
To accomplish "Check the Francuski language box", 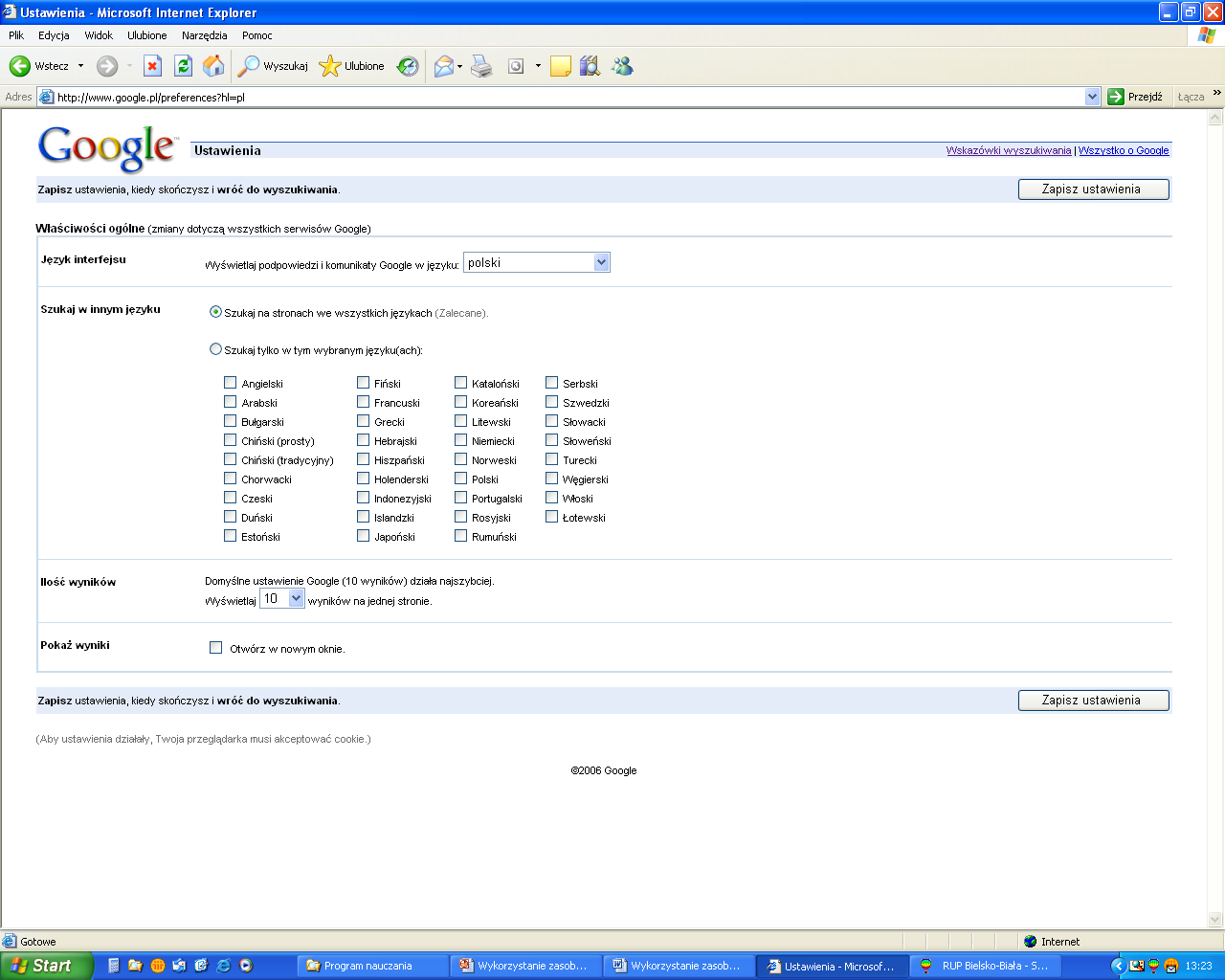I will coord(363,402).
